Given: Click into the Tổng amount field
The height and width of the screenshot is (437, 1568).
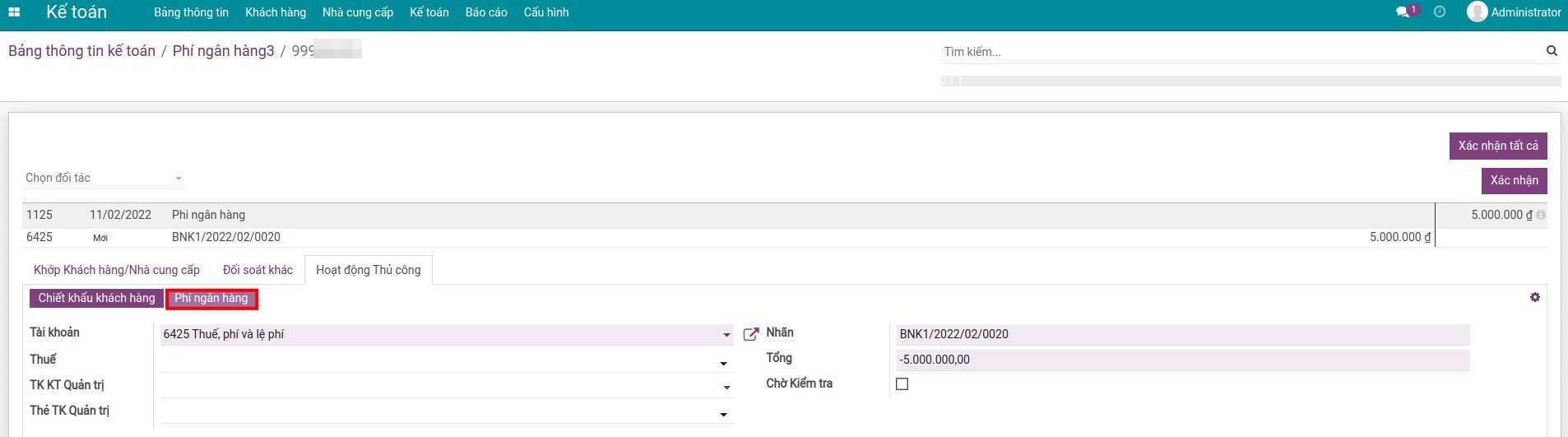Looking at the screenshot, I should tap(1181, 360).
